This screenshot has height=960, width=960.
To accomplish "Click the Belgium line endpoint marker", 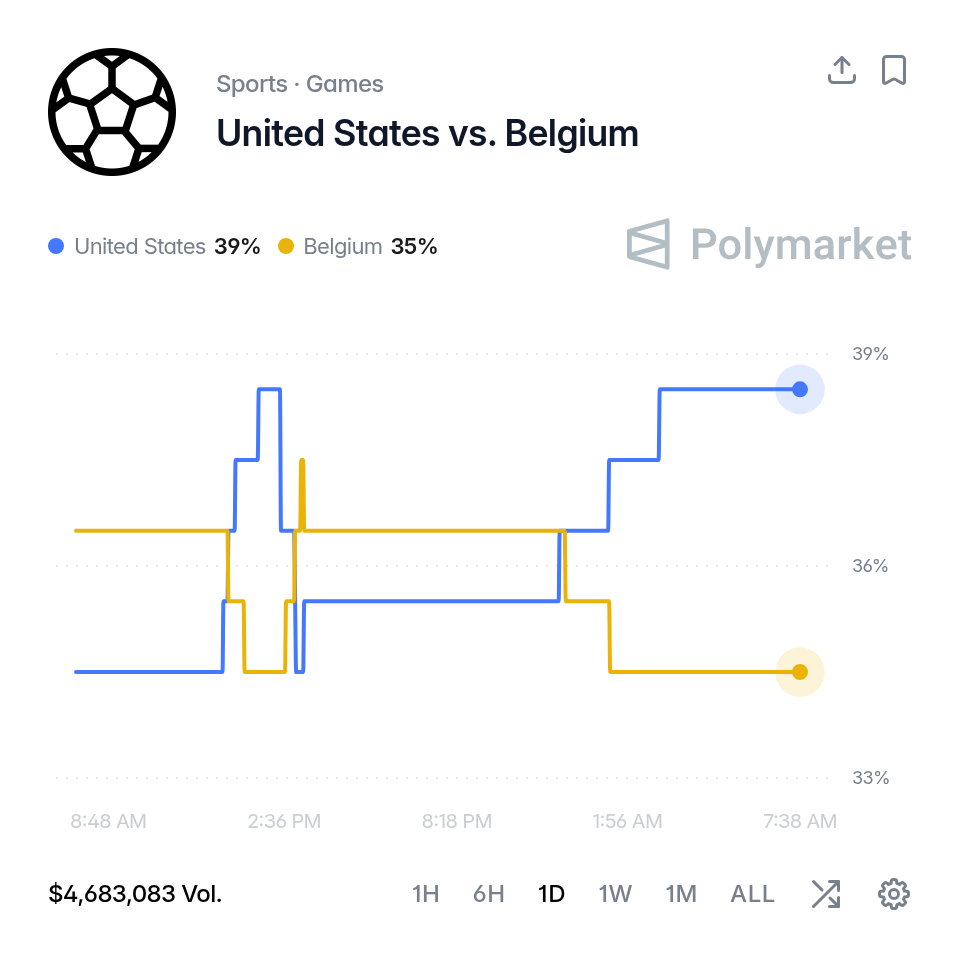I will pyautogui.click(x=800, y=672).
